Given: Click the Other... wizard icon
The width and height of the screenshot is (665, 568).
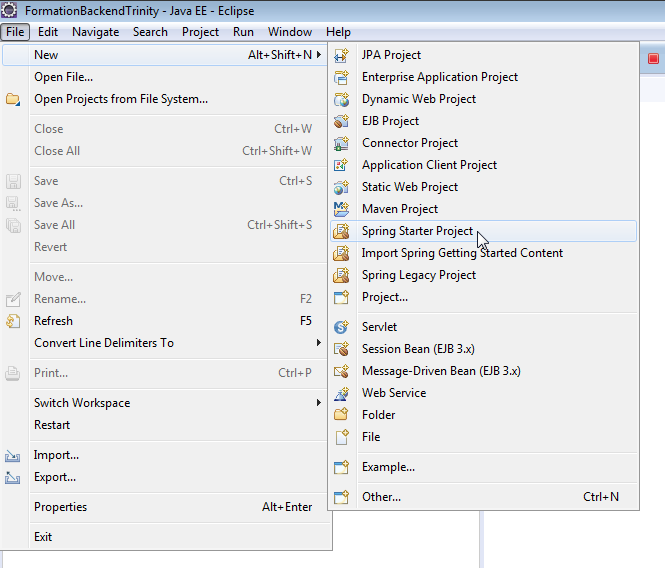Looking at the screenshot, I should point(341,497).
